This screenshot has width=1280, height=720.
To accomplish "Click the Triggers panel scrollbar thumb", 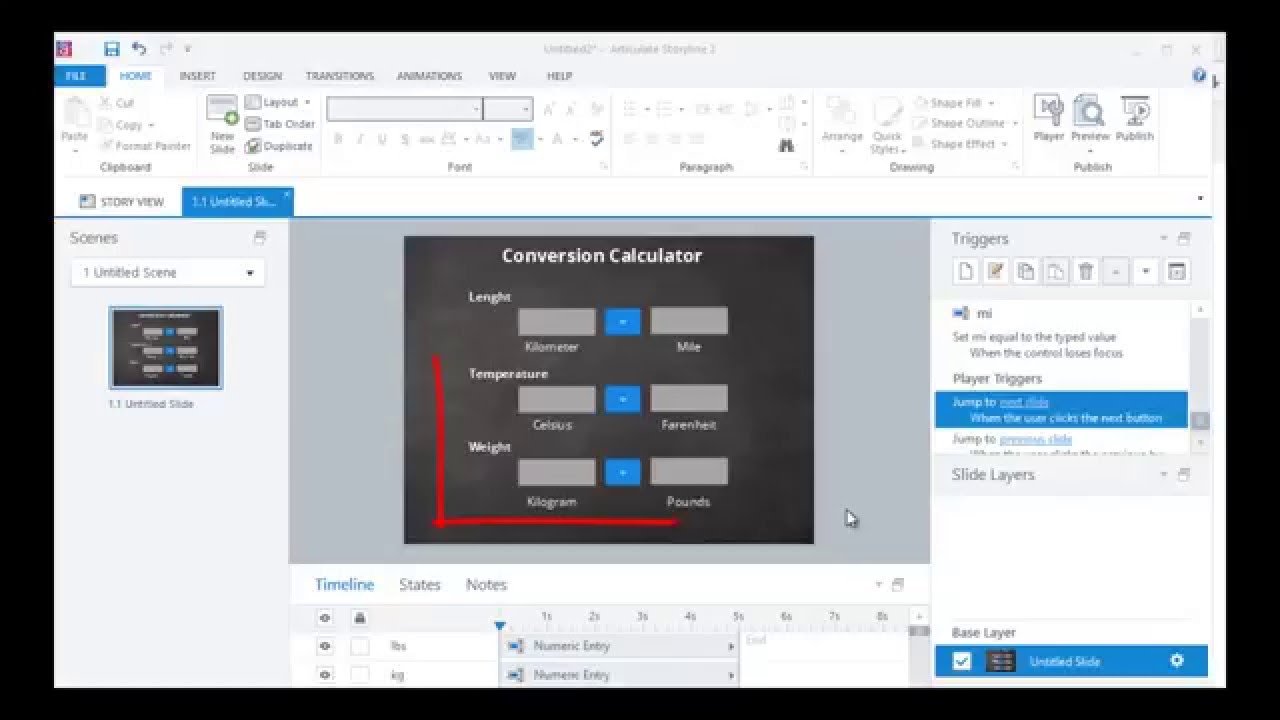I will (1200, 421).
